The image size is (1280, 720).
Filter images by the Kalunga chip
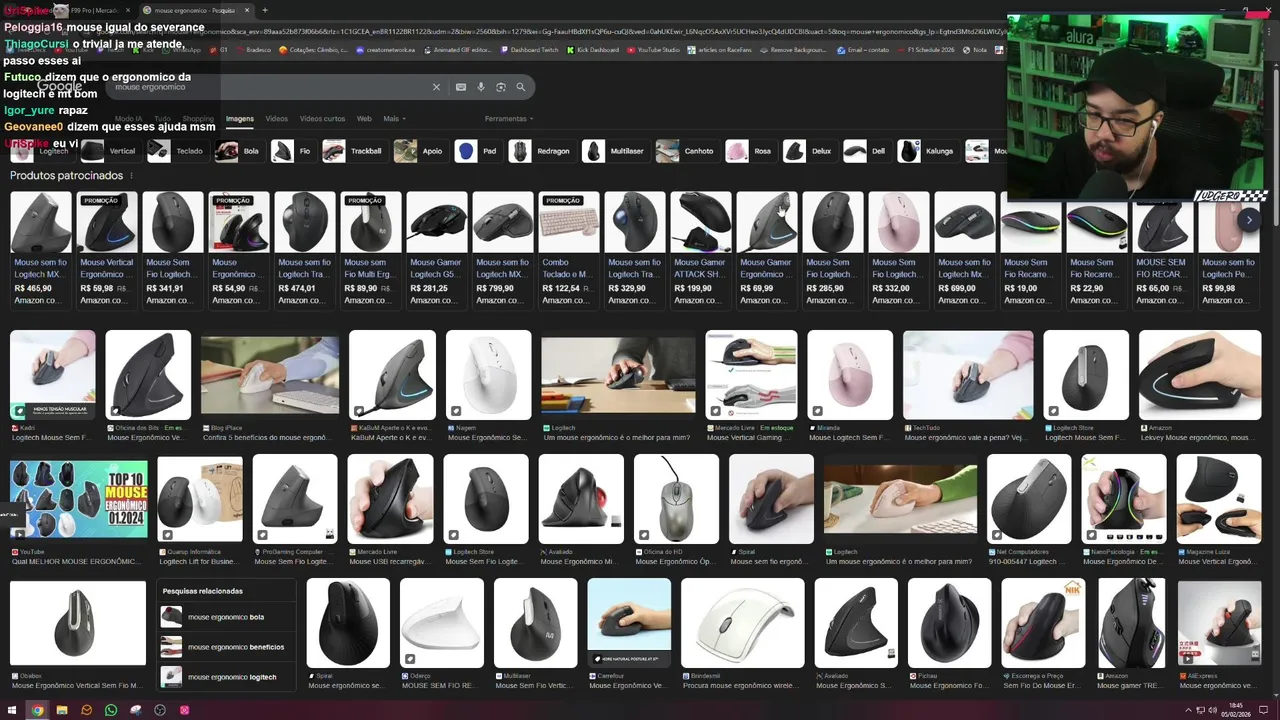[x=926, y=151]
